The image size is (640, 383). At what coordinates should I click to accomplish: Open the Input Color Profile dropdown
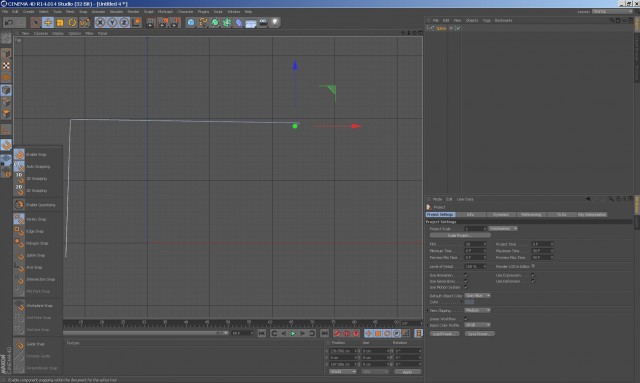(x=477, y=325)
